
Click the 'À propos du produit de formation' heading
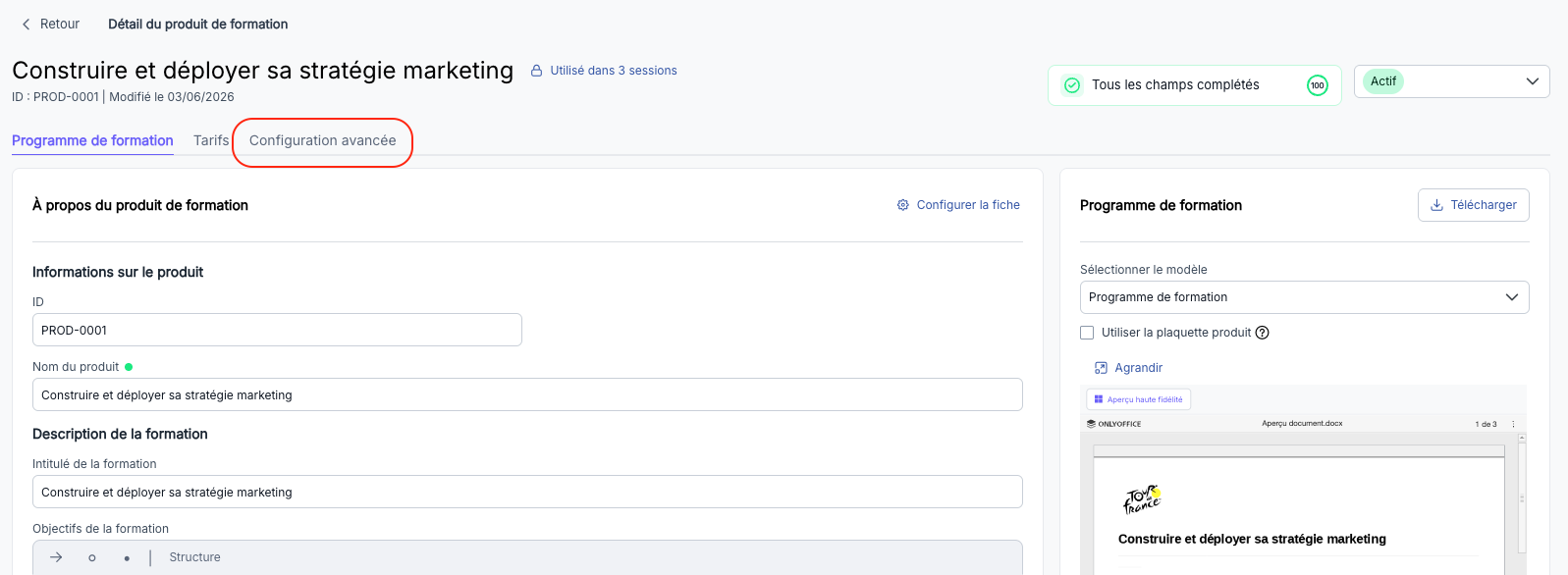(140, 205)
